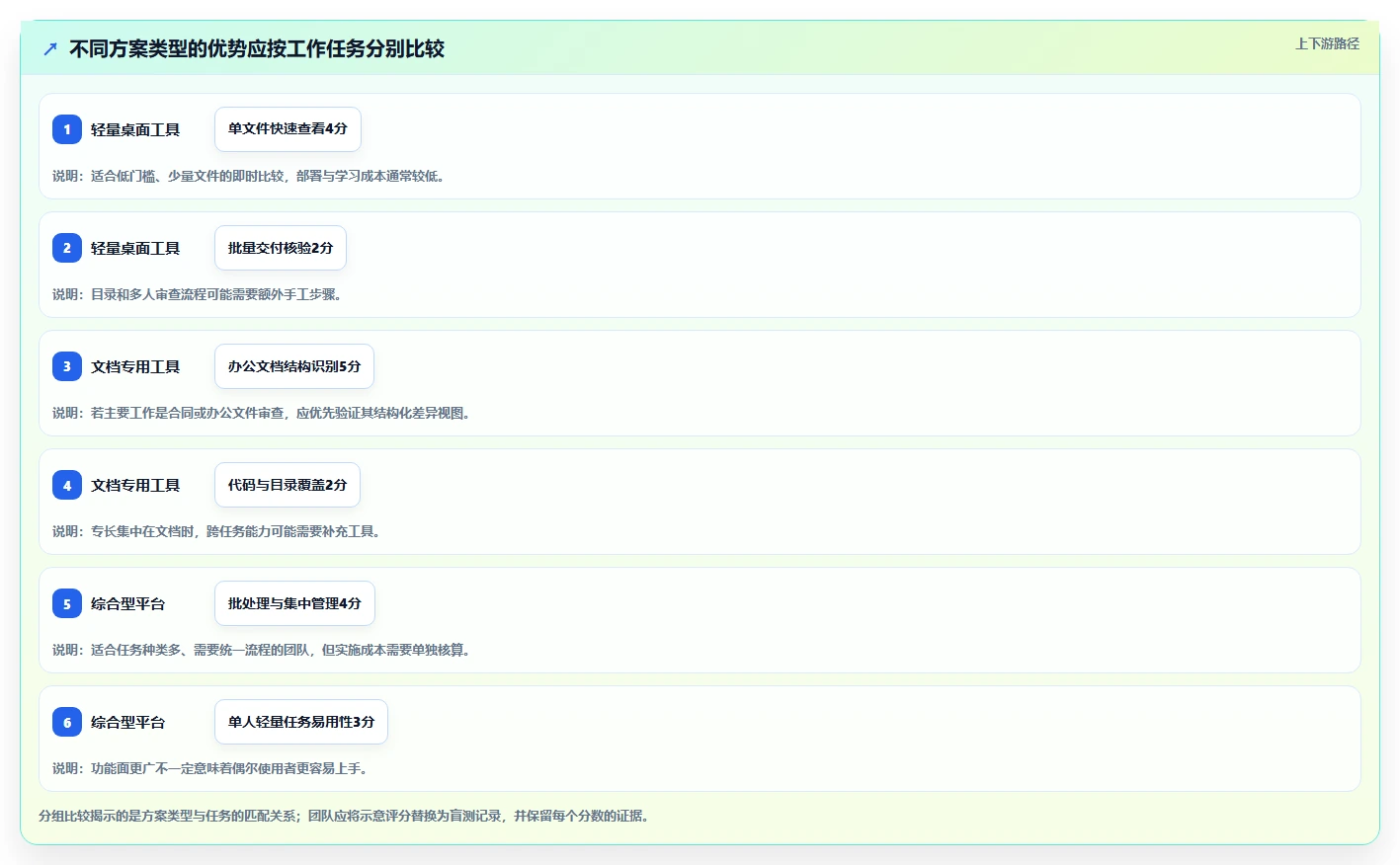Select the 批量交付核验2分 pill

281,248
